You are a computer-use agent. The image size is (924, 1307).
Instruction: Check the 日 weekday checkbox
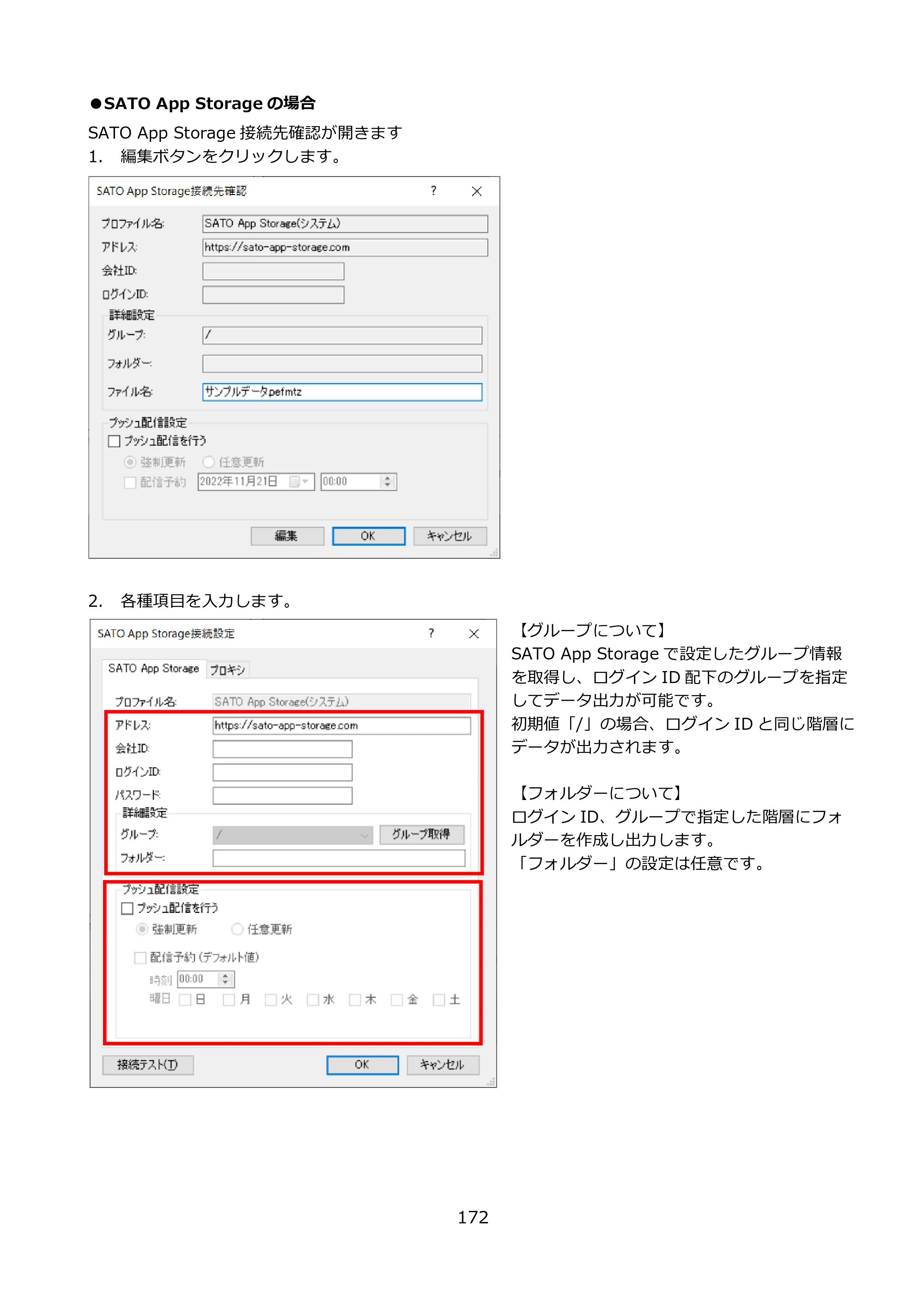coord(185,1000)
